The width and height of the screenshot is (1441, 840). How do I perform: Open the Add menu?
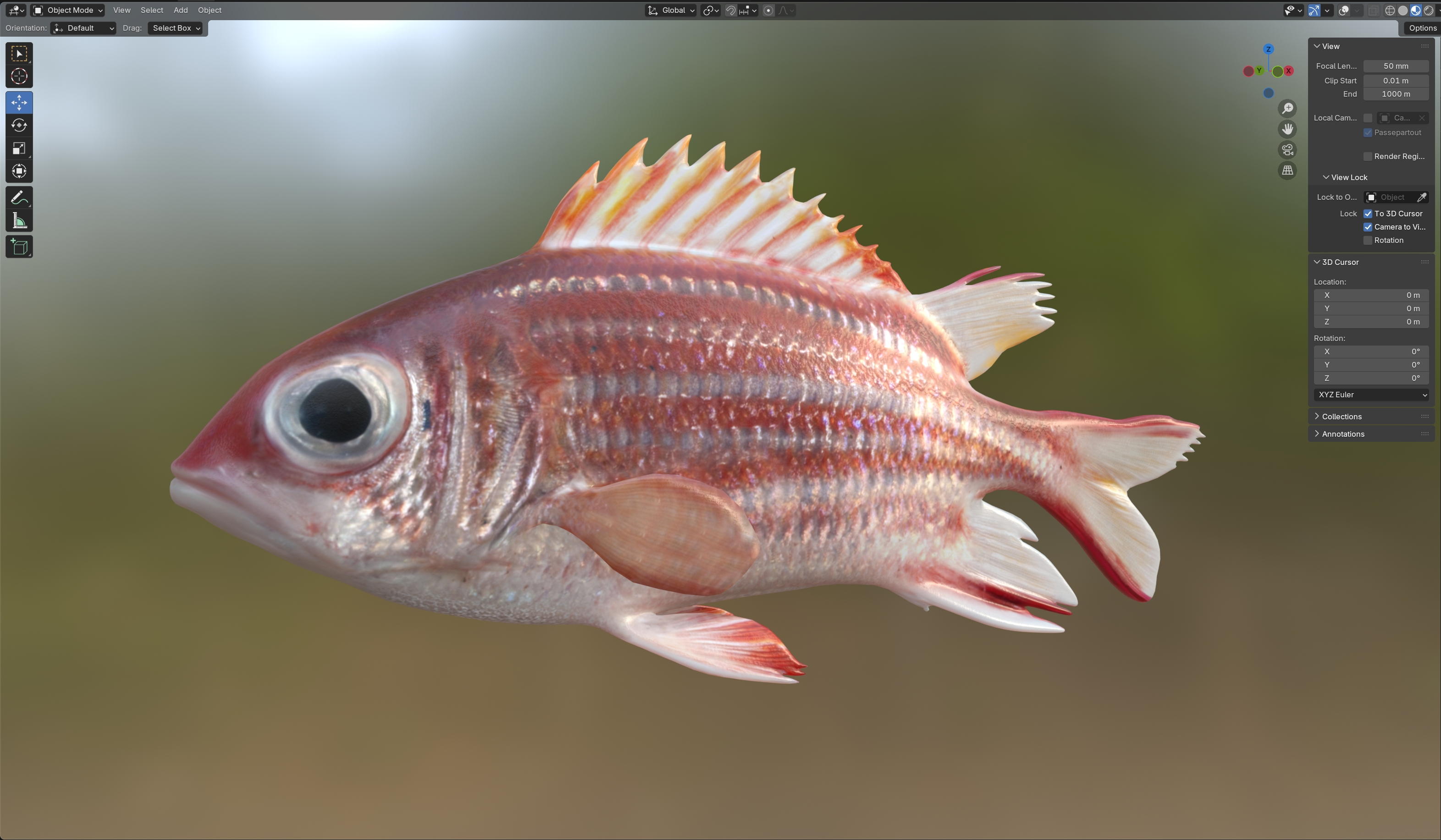click(180, 10)
